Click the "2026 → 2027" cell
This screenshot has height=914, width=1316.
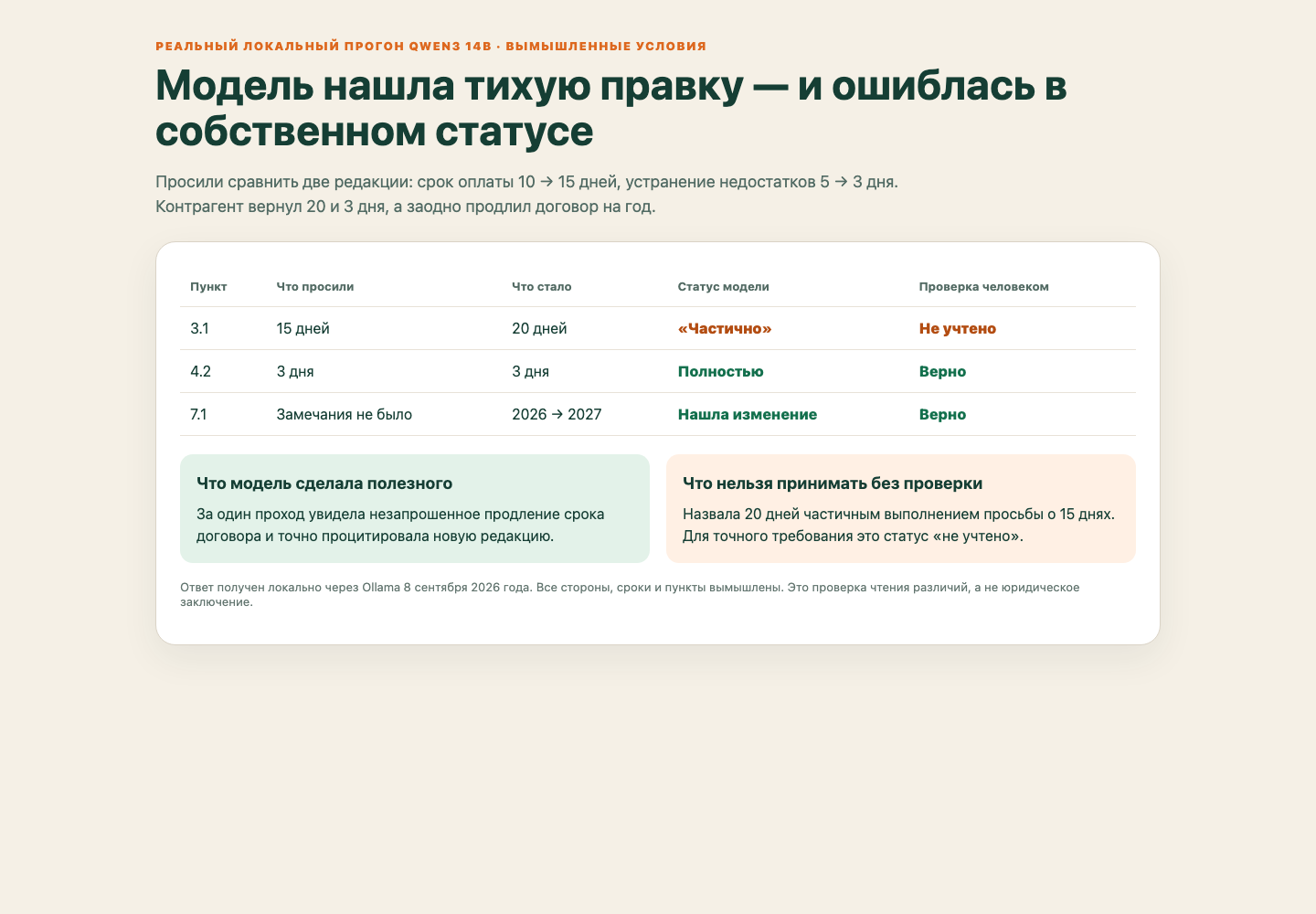pyautogui.click(x=557, y=414)
